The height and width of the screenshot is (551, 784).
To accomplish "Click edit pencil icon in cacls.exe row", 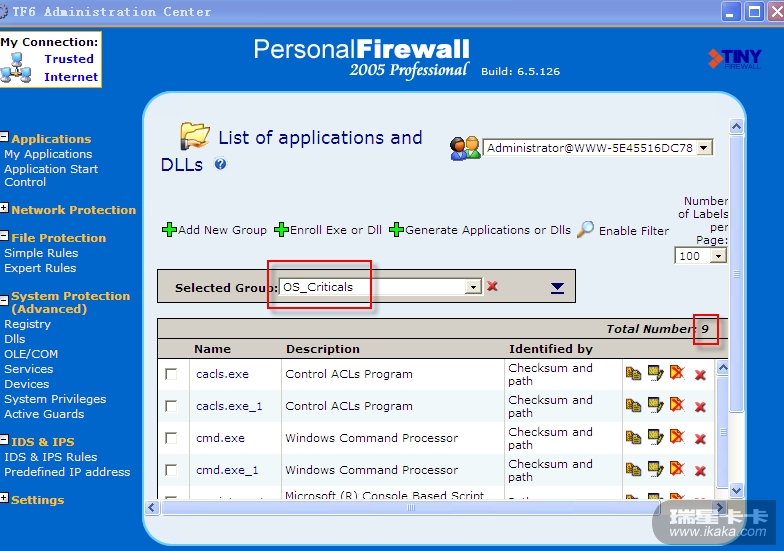I will [655, 373].
